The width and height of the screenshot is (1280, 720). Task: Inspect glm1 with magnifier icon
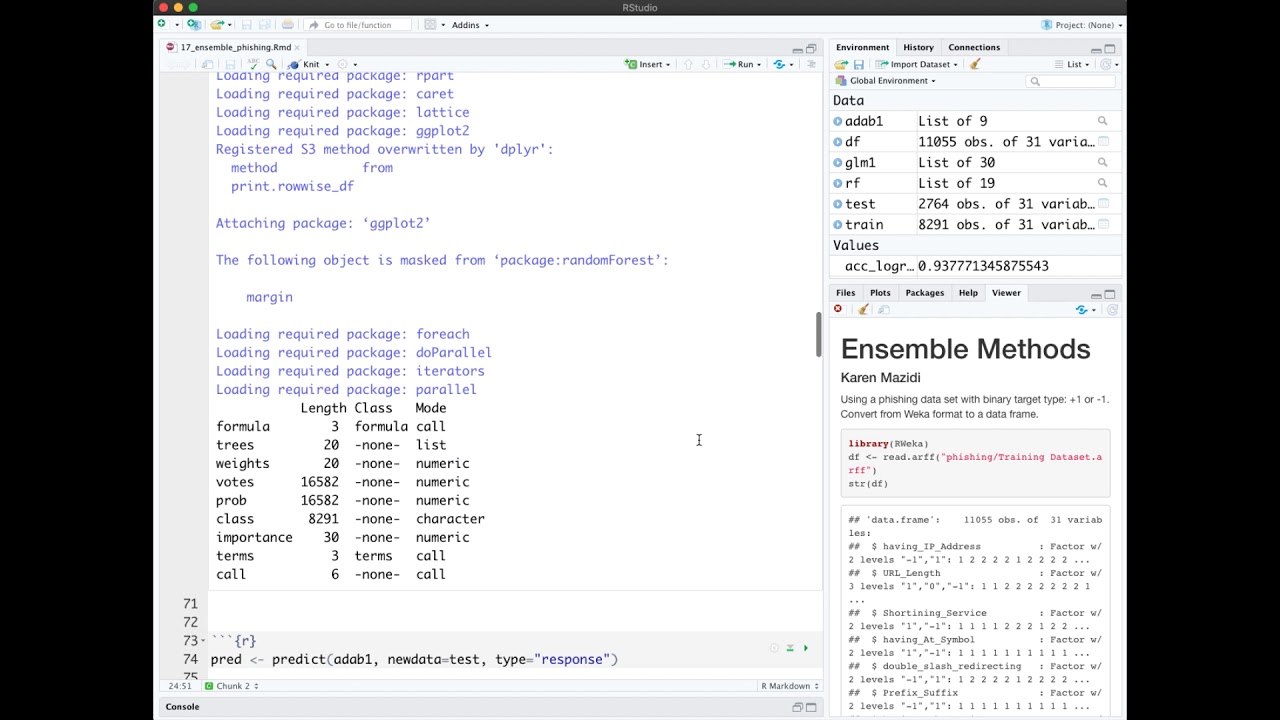[1103, 163]
